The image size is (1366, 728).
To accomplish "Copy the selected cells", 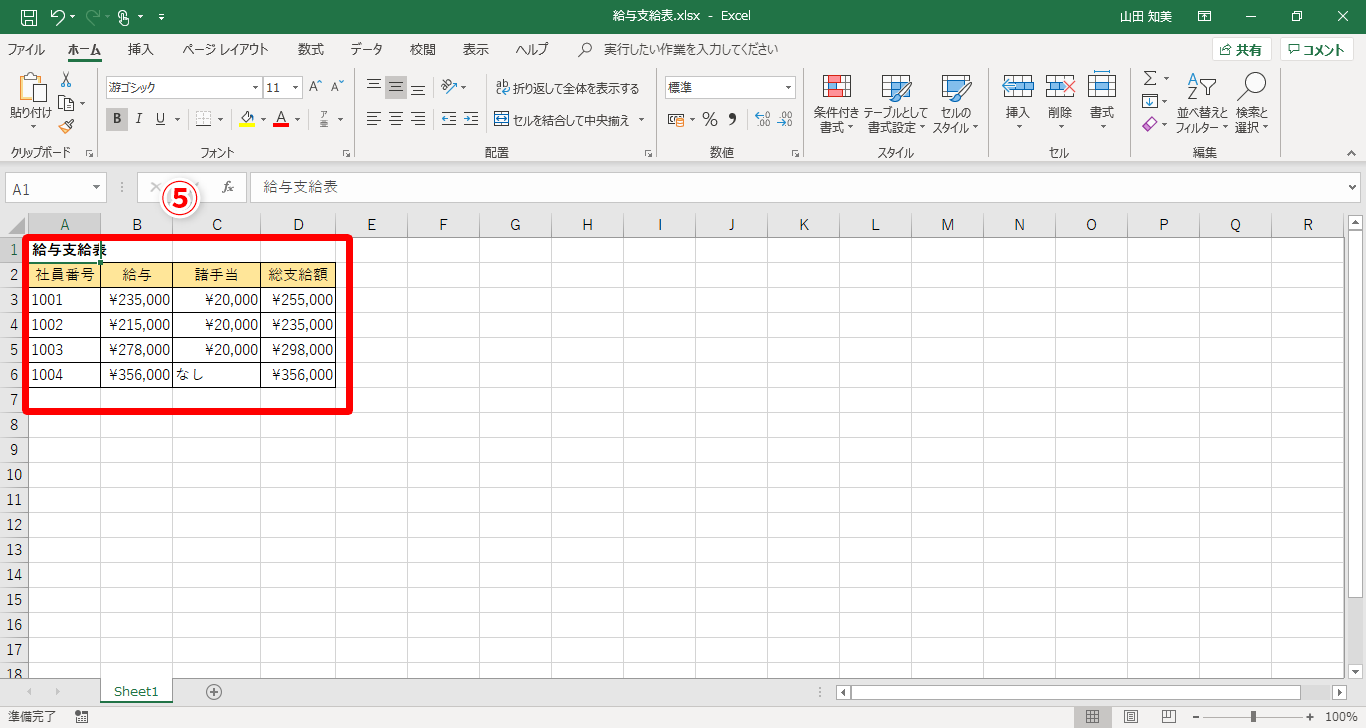I will [66, 103].
